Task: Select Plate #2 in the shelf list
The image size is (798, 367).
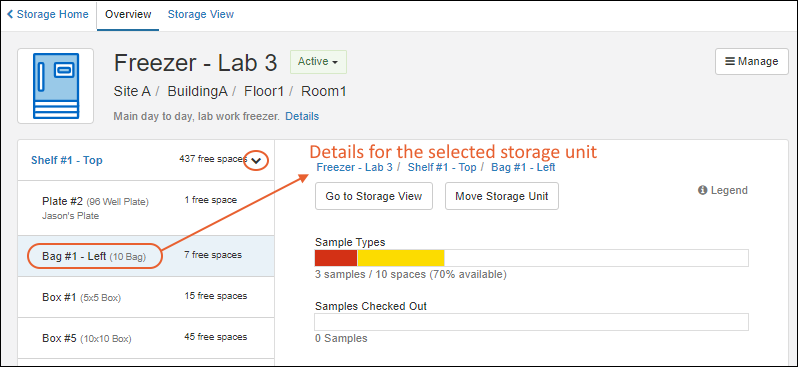Action: pyautogui.click(x=146, y=208)
